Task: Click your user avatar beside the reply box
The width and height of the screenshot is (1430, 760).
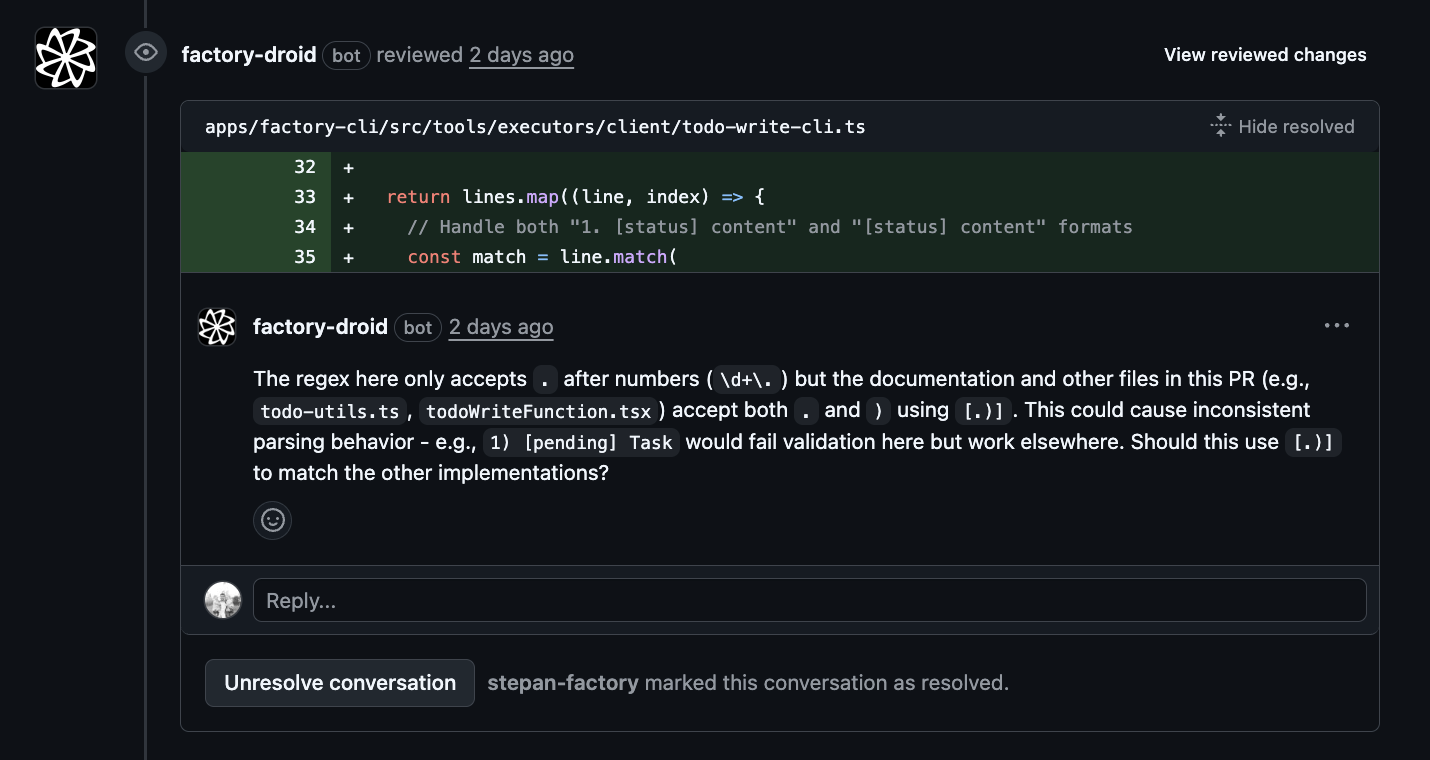Action: pyautogui.click(x=222, y=599)
